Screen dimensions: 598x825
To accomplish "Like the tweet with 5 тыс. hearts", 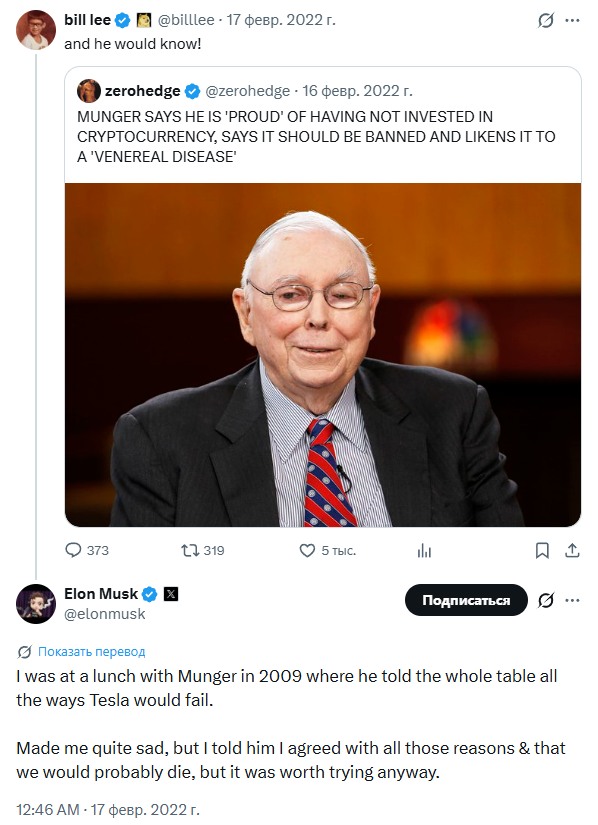I will [307, 550].
